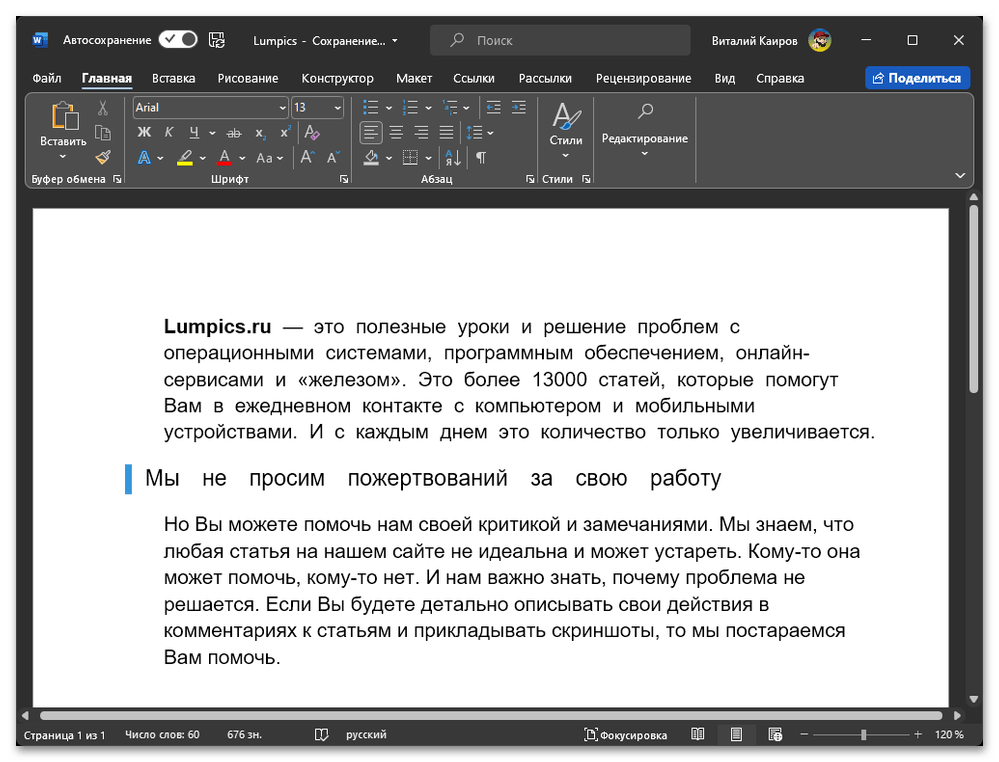The width and height of the screenshot is (999, 762).
Task: Clear all formatting with eraser icon
Action: click(x=312, y=133)
